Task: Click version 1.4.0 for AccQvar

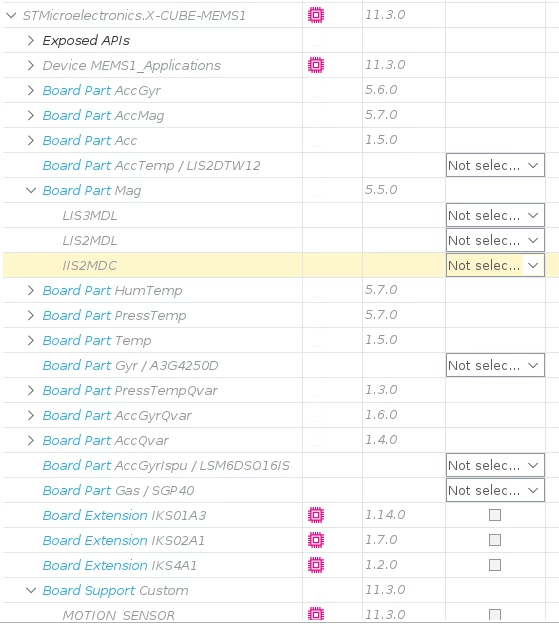Action: coord(381,440)
